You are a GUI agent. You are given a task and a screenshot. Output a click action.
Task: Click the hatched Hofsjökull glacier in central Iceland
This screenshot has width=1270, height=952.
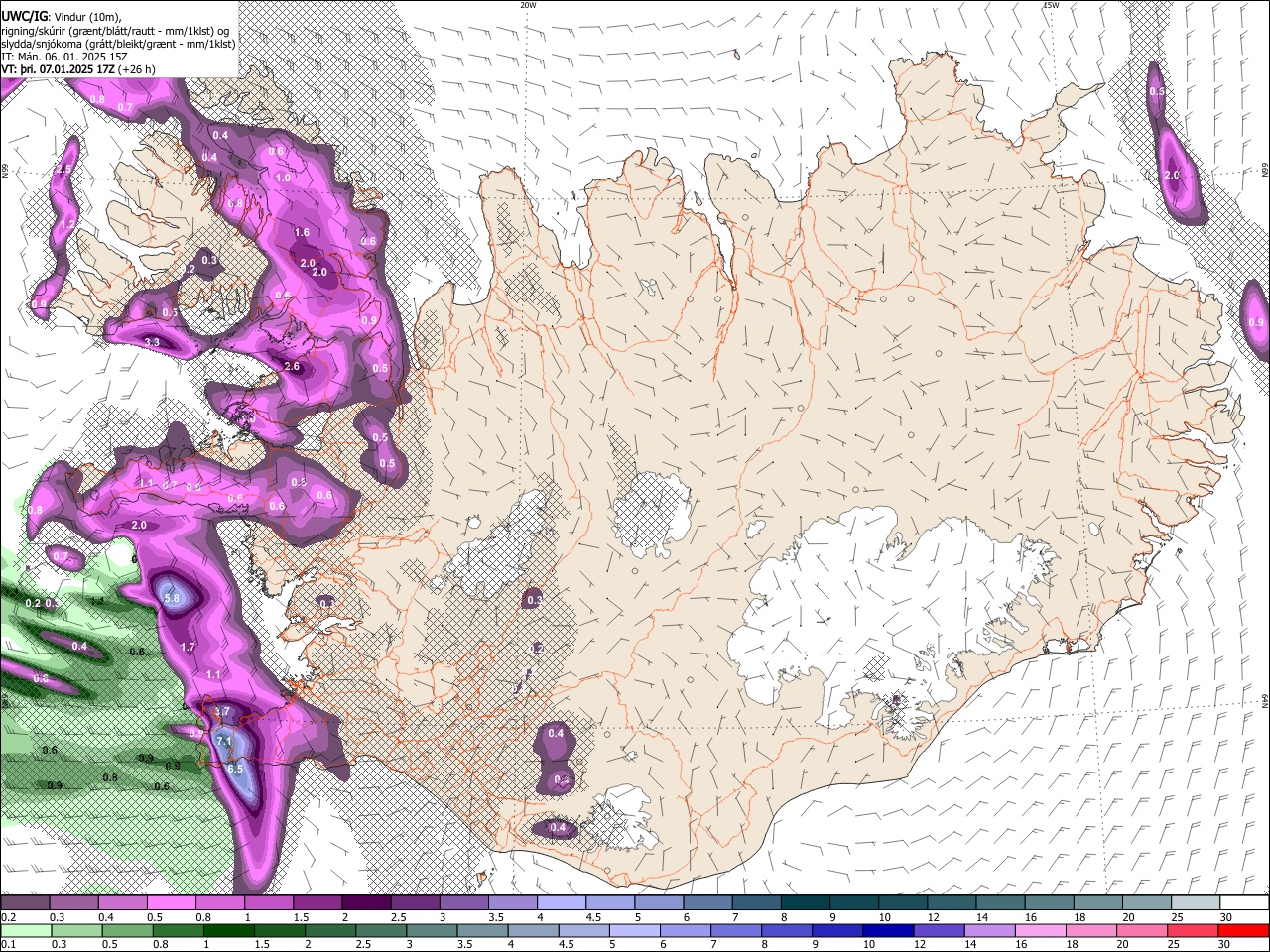point(652,514)
